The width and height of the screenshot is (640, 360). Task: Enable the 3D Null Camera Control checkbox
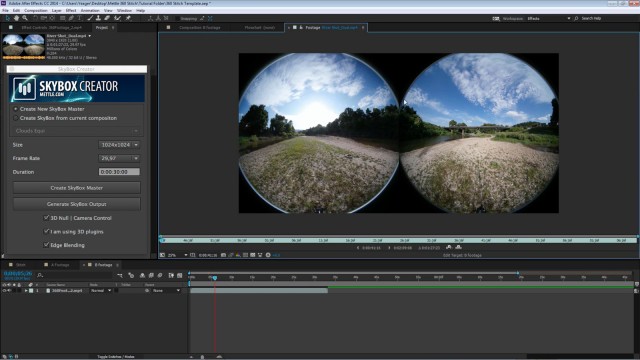pos(46,218)
